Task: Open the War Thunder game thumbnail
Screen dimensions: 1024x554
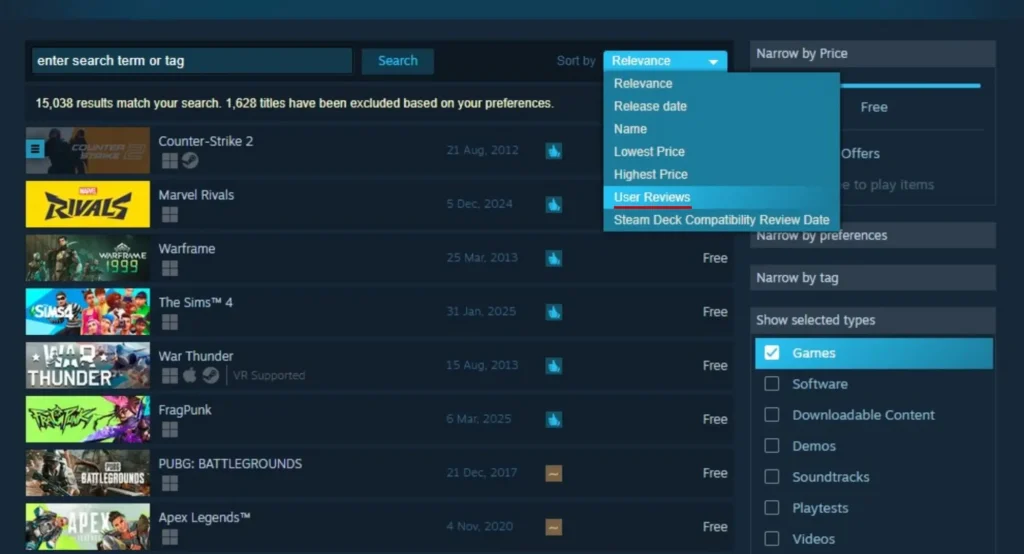Action: [88, 366]
